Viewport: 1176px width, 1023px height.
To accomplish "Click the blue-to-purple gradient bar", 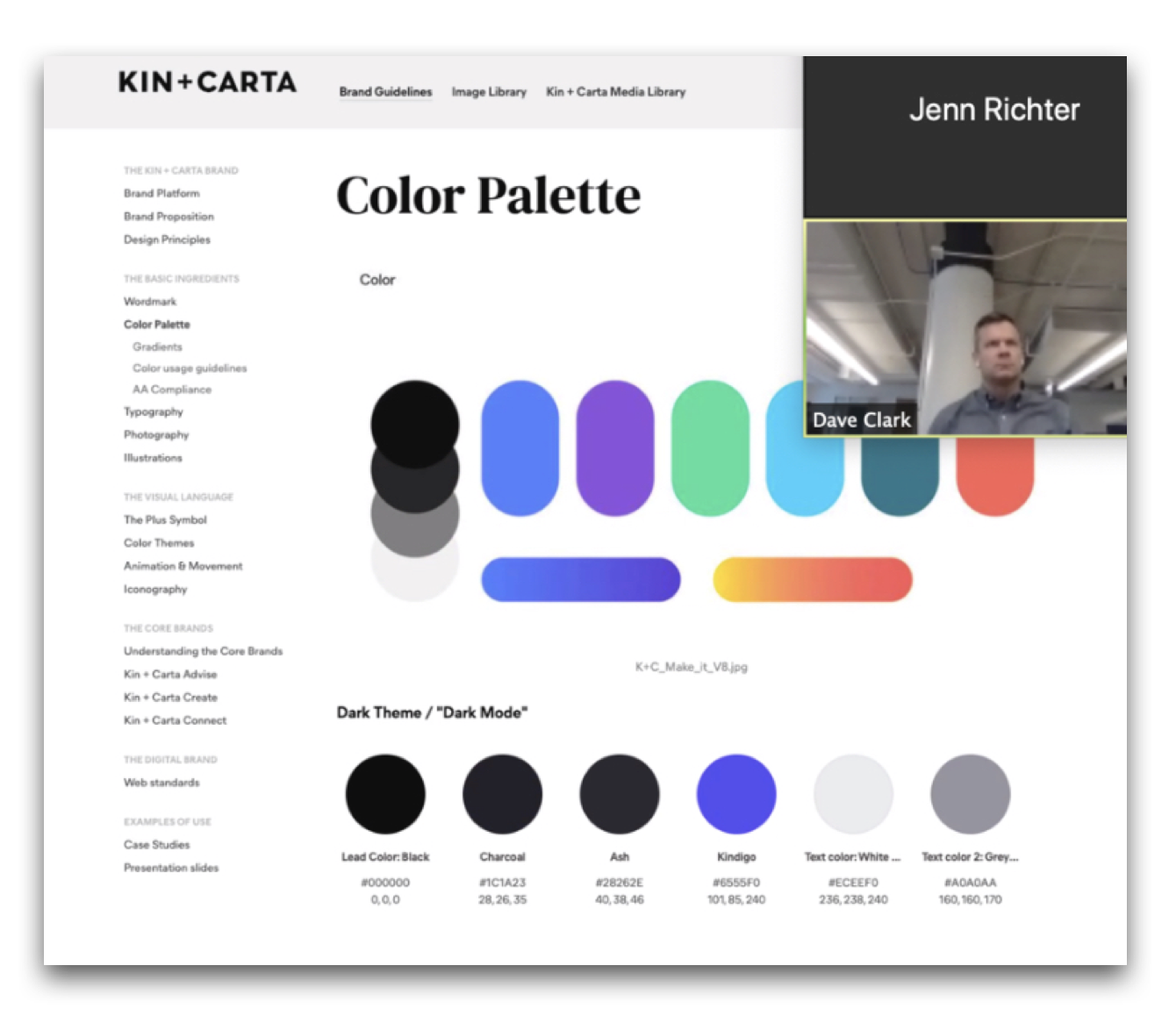I will click(581, 579).
